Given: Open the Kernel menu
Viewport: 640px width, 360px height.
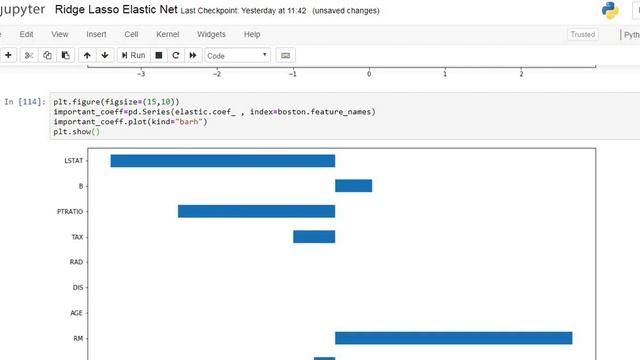Looking at the screenshot, I should [x=168, y=34].
